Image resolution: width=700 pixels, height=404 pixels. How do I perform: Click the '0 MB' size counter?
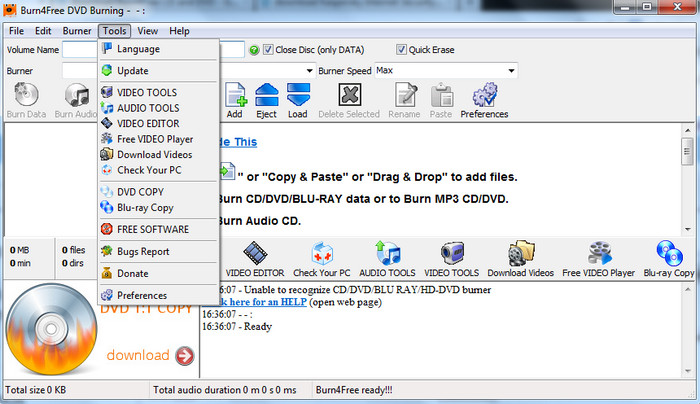tap(19, 250)
